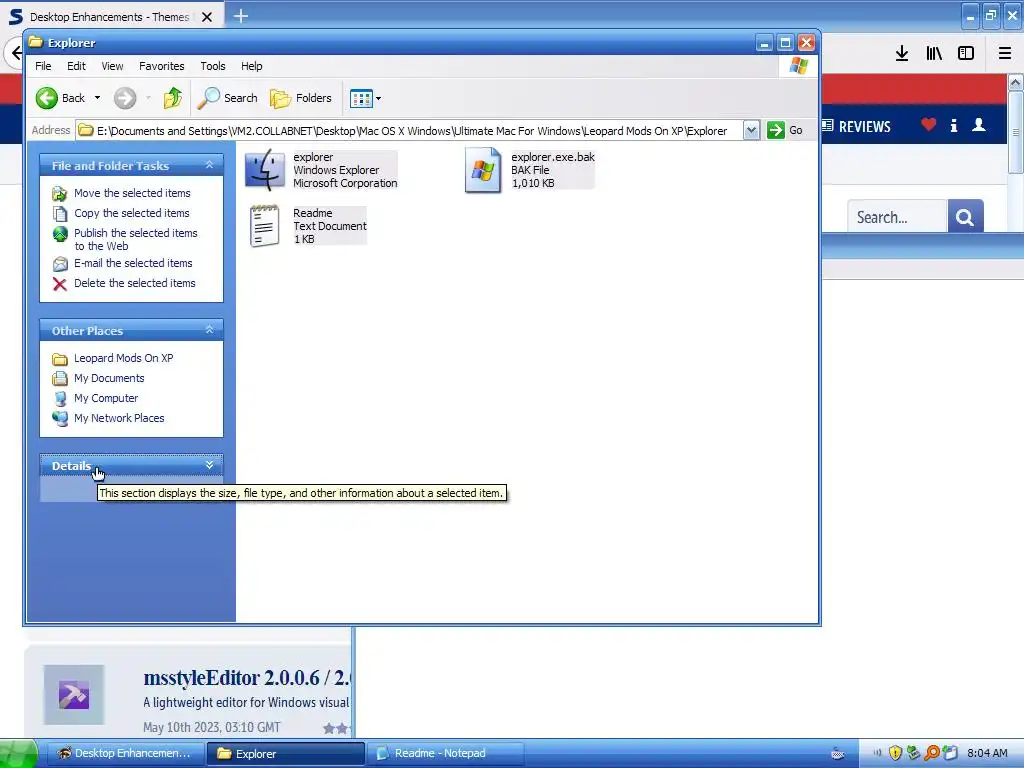Click the Java coffee cup tray icon

(838, 753)
